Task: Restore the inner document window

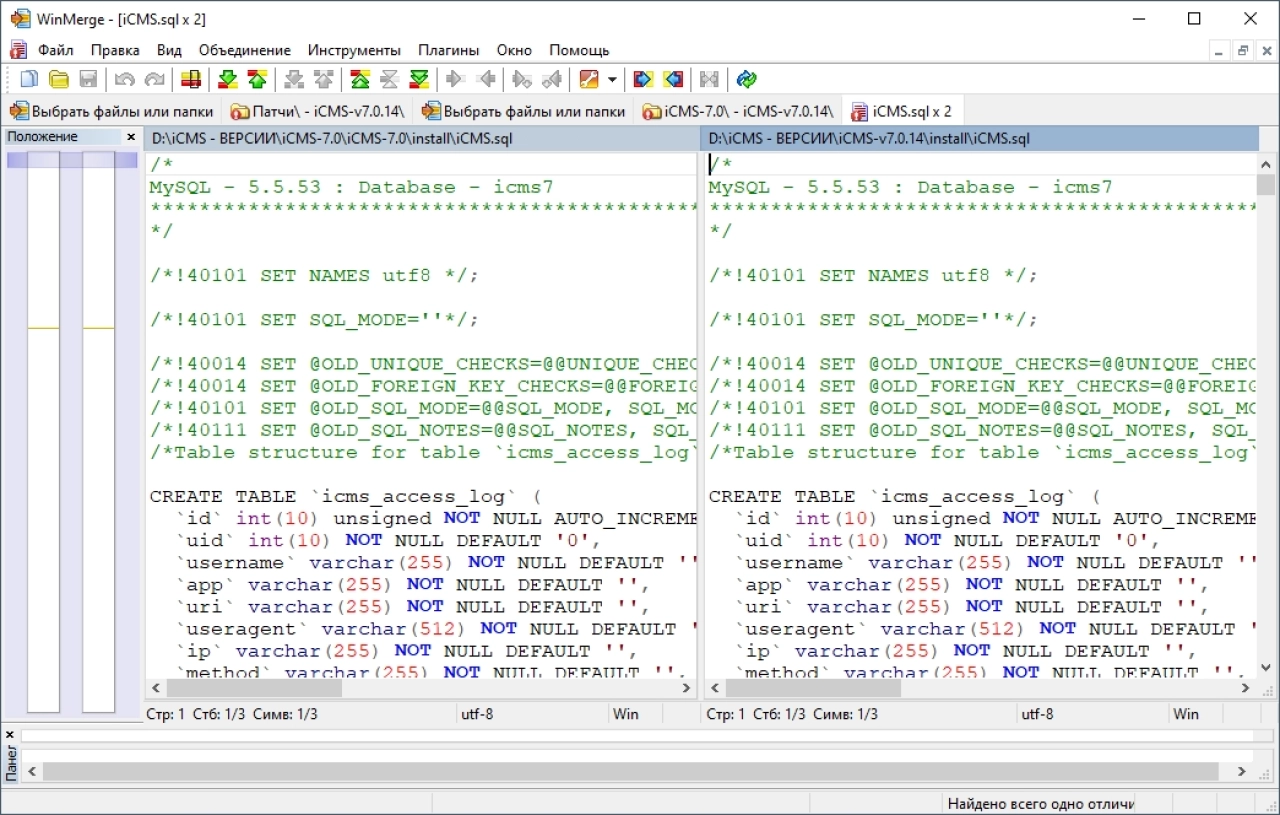Action: pos(1243,50)
